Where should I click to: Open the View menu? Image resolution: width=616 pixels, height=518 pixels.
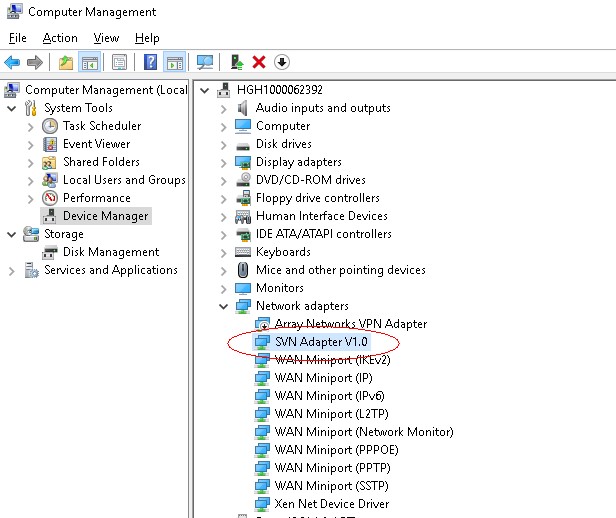(x=106, y=38)
